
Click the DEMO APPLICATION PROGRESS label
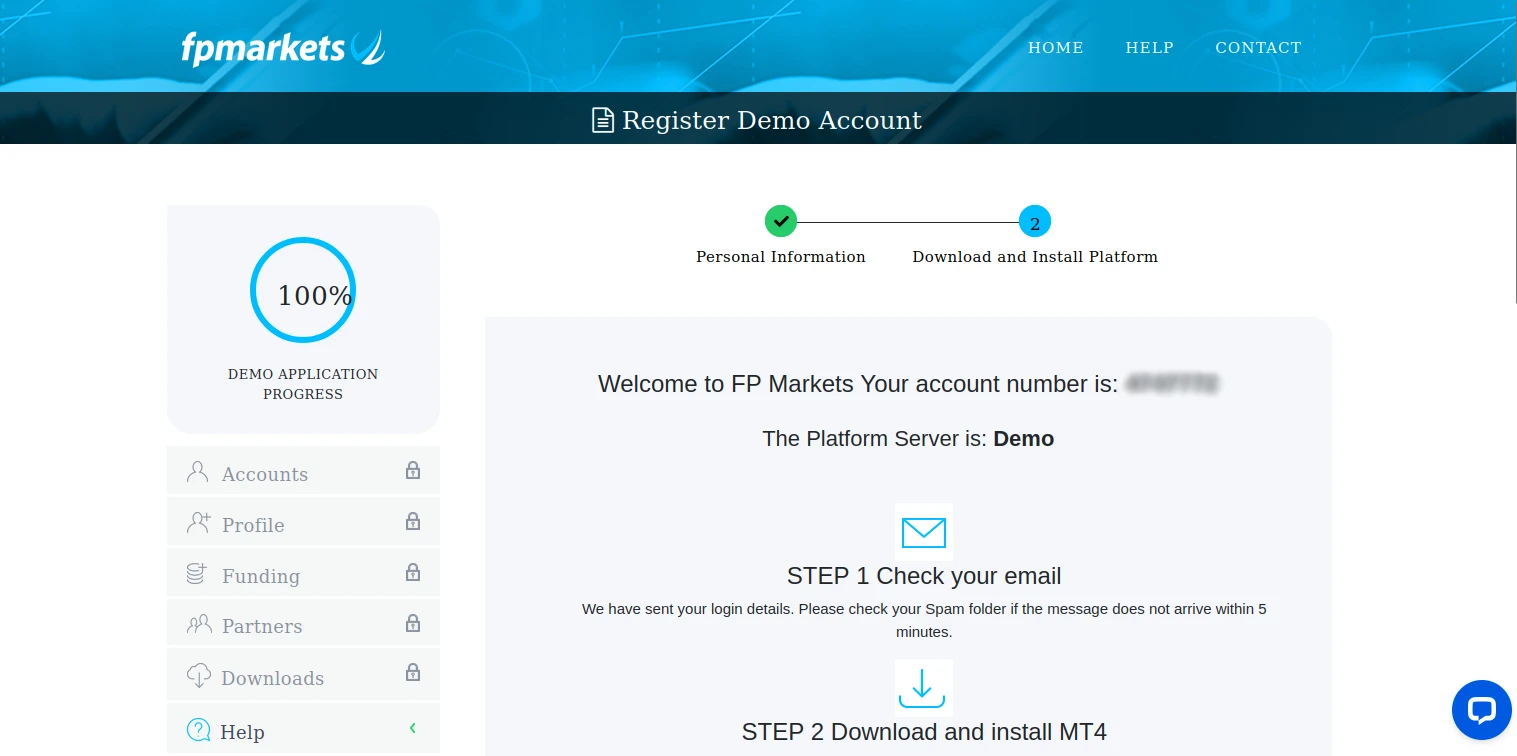[x=303, y=384]
